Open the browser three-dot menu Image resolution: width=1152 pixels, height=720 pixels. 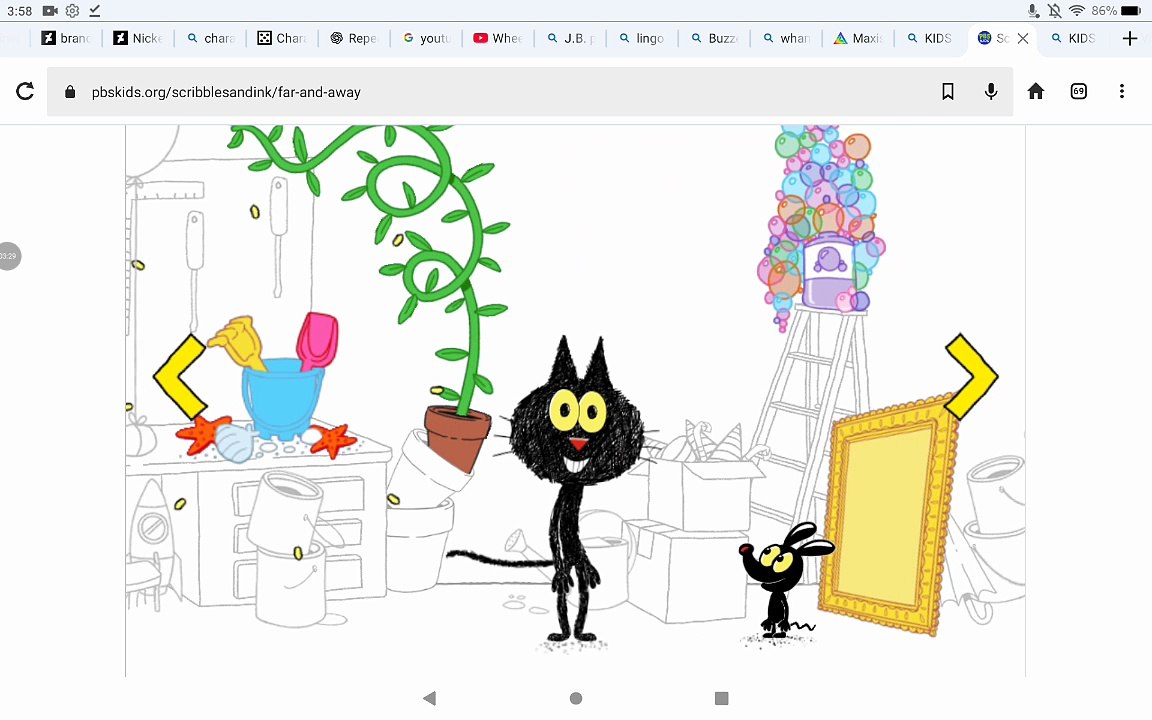[1122, 91]
